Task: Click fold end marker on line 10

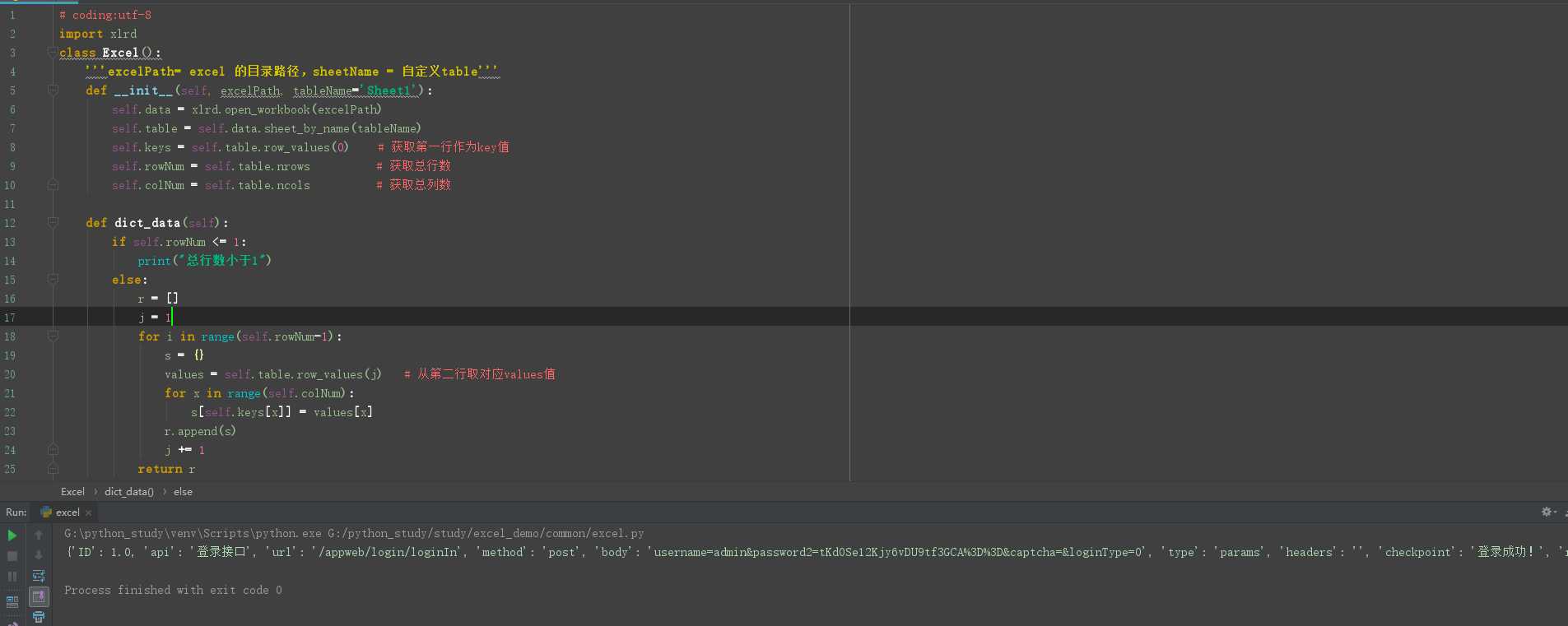Action: [x=53, y=185]
